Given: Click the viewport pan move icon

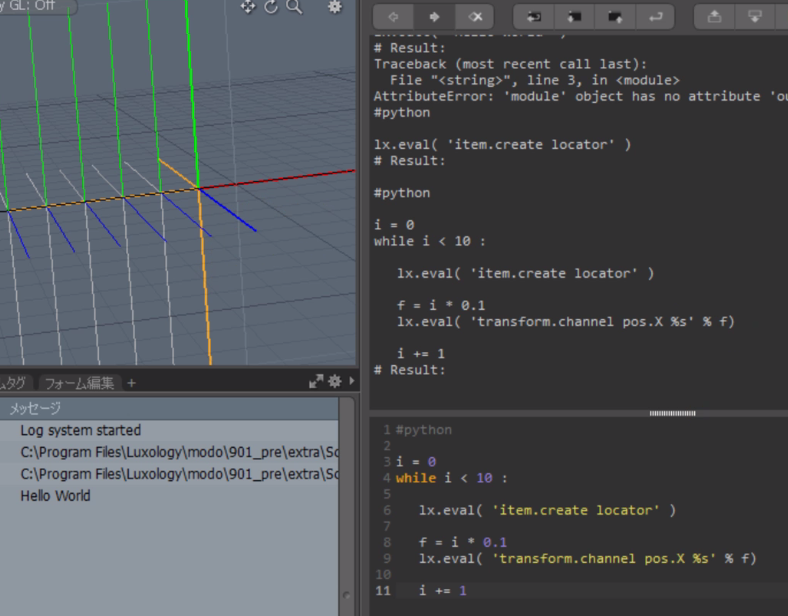Looking at the screenshot, I should pyautogui.click(x=248, y=7).
